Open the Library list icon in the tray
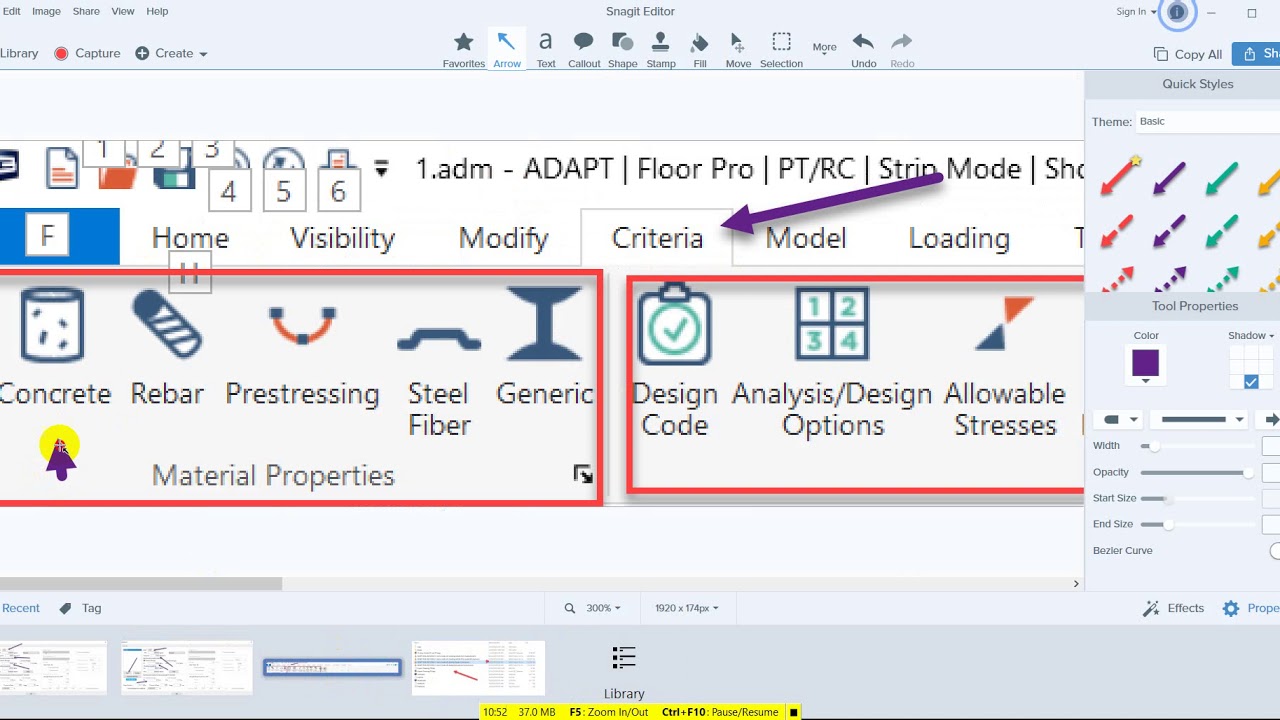 coord(624,657)
